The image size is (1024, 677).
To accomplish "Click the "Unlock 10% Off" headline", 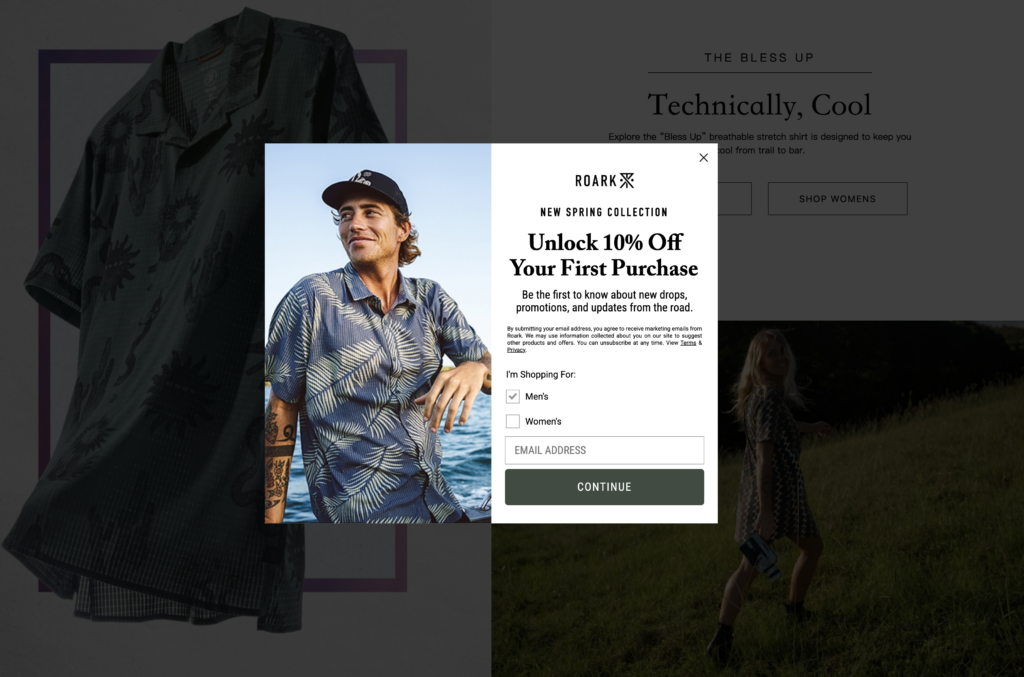I will click(x=604, y=255).
